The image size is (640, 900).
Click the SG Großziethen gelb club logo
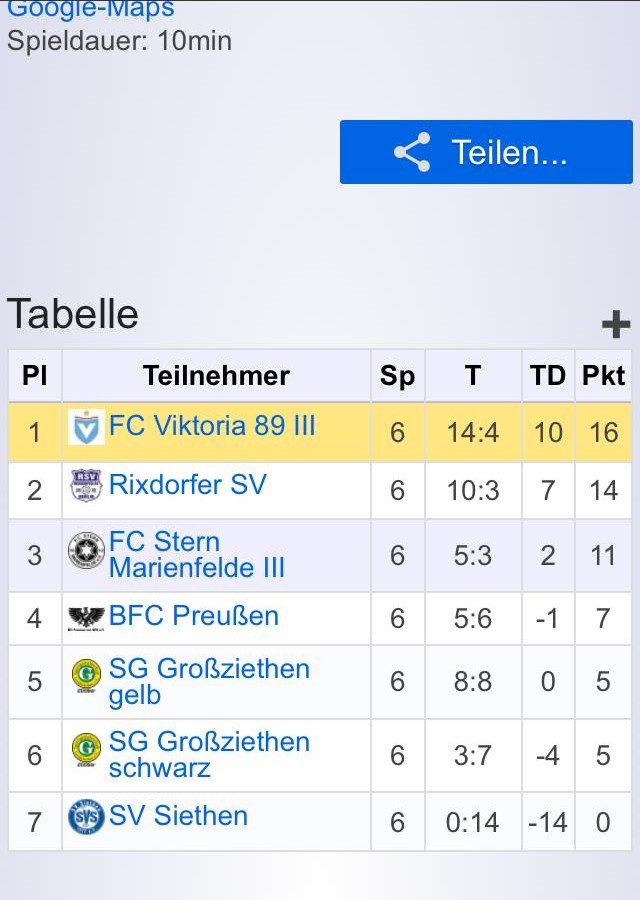pos(86,676)
